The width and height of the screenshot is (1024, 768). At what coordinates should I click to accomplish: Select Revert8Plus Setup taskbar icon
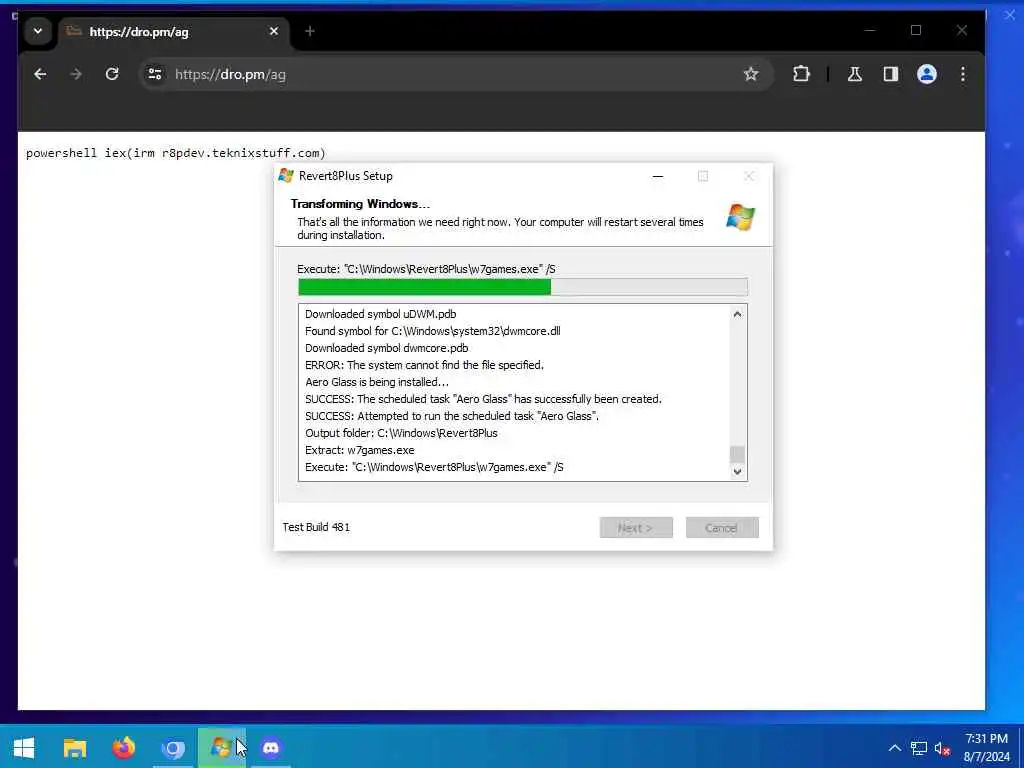(221, 748)
